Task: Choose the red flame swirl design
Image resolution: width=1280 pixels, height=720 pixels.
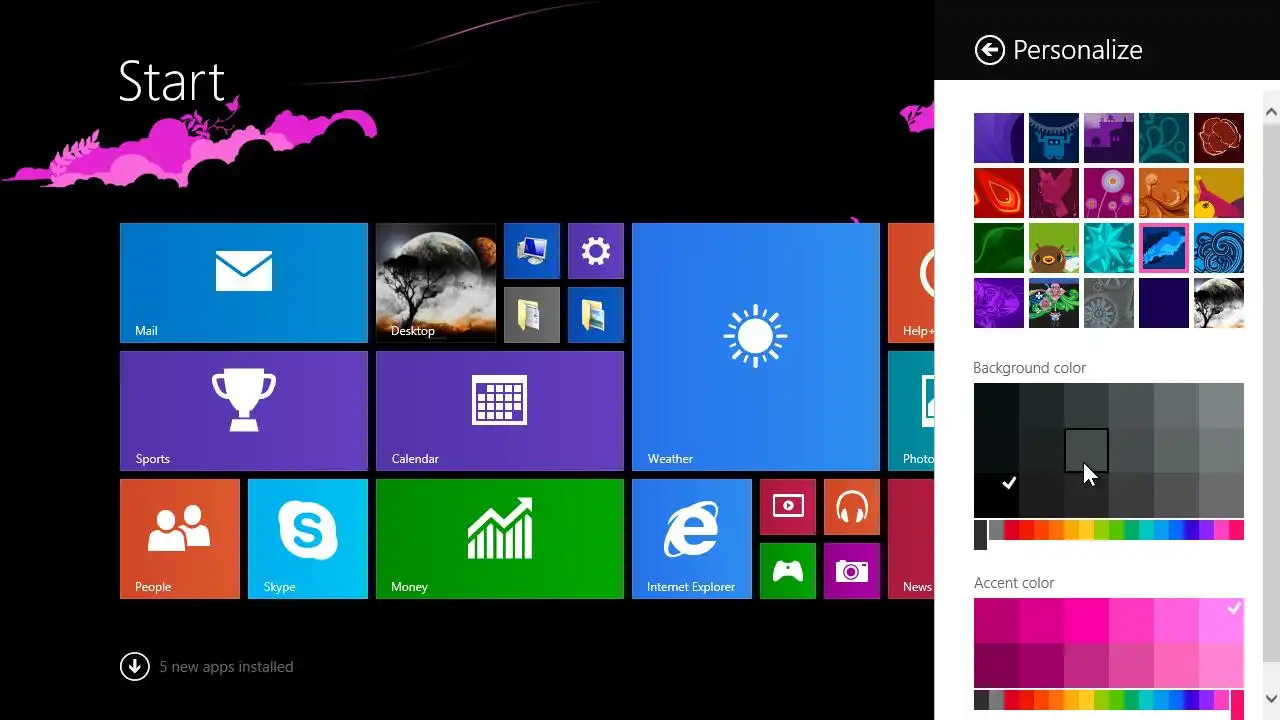Action: tap(999, 193)
